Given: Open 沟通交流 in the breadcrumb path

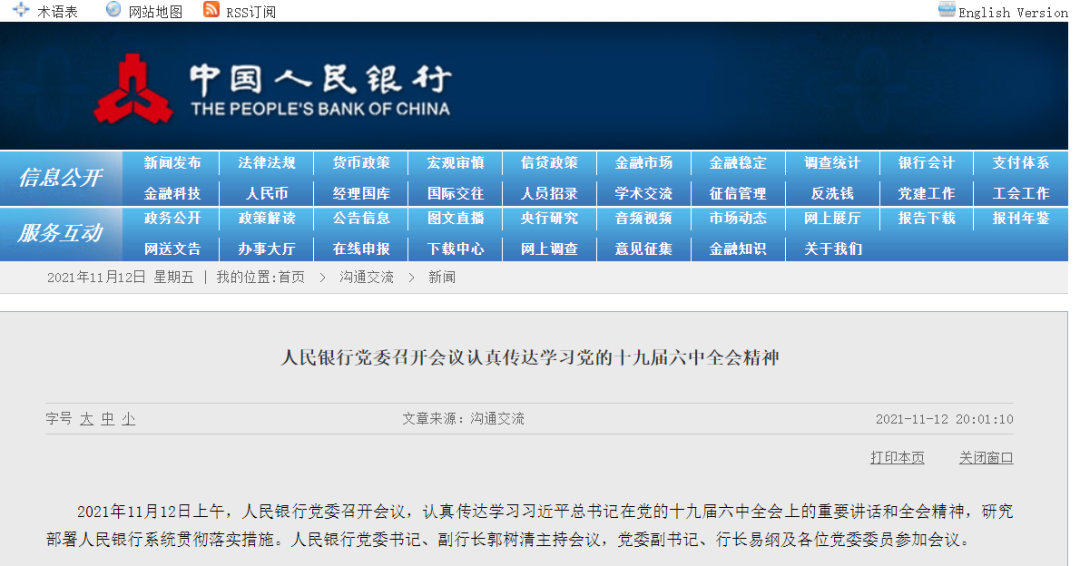Looking at the screenshot, I should click(x=366, y=277).
